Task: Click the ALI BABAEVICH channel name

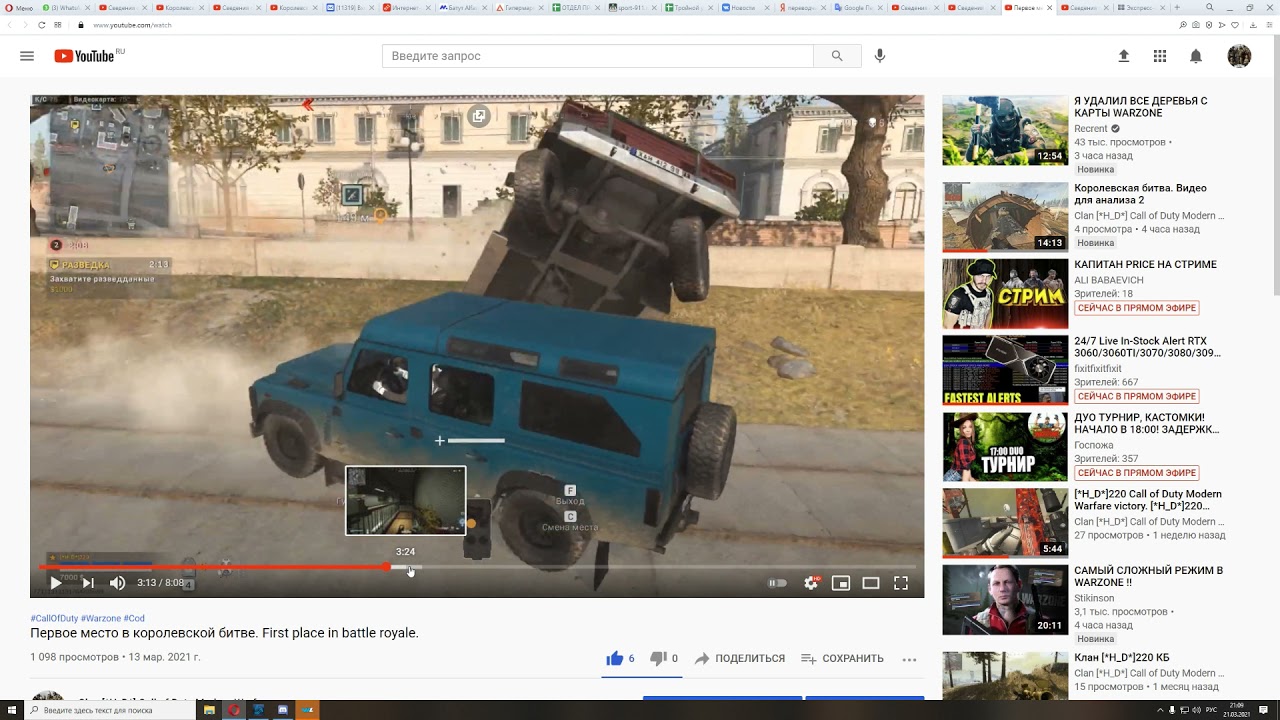Action: coord(1109,280)
